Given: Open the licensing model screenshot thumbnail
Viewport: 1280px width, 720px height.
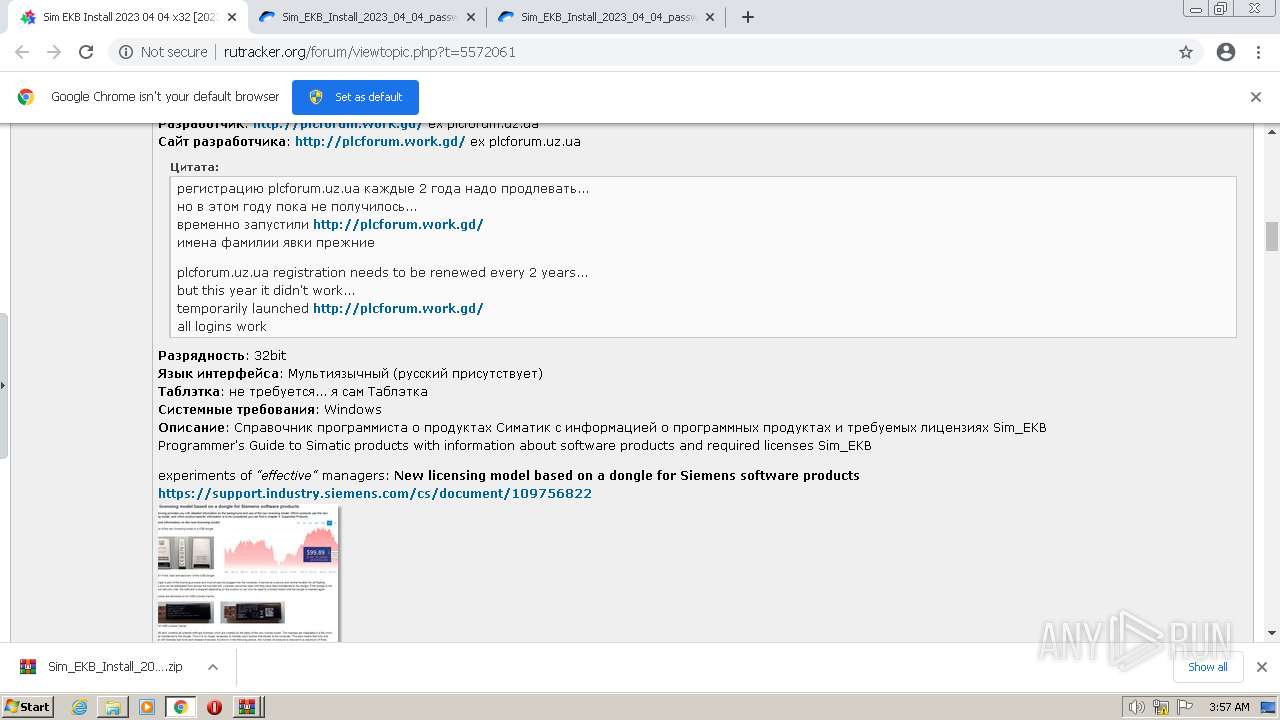Looking at the screenshot, I should [x=248, y=573].
